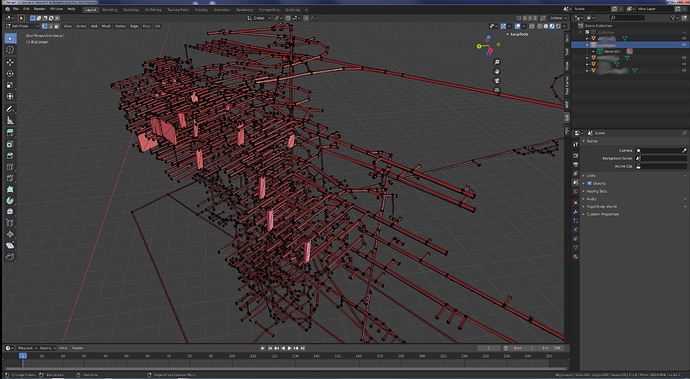
Task: Open the Select menu in viewport header
Action: click(81, 26)
